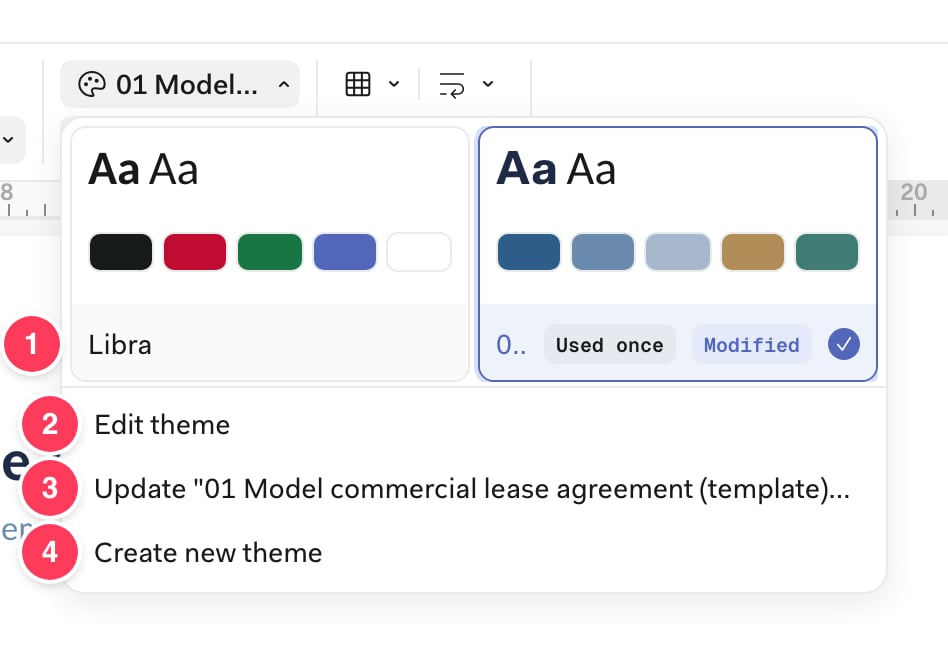Click the pale blue swatch in the selected theme
Screen dimensions: 948x654
click(x=678, y=251)
